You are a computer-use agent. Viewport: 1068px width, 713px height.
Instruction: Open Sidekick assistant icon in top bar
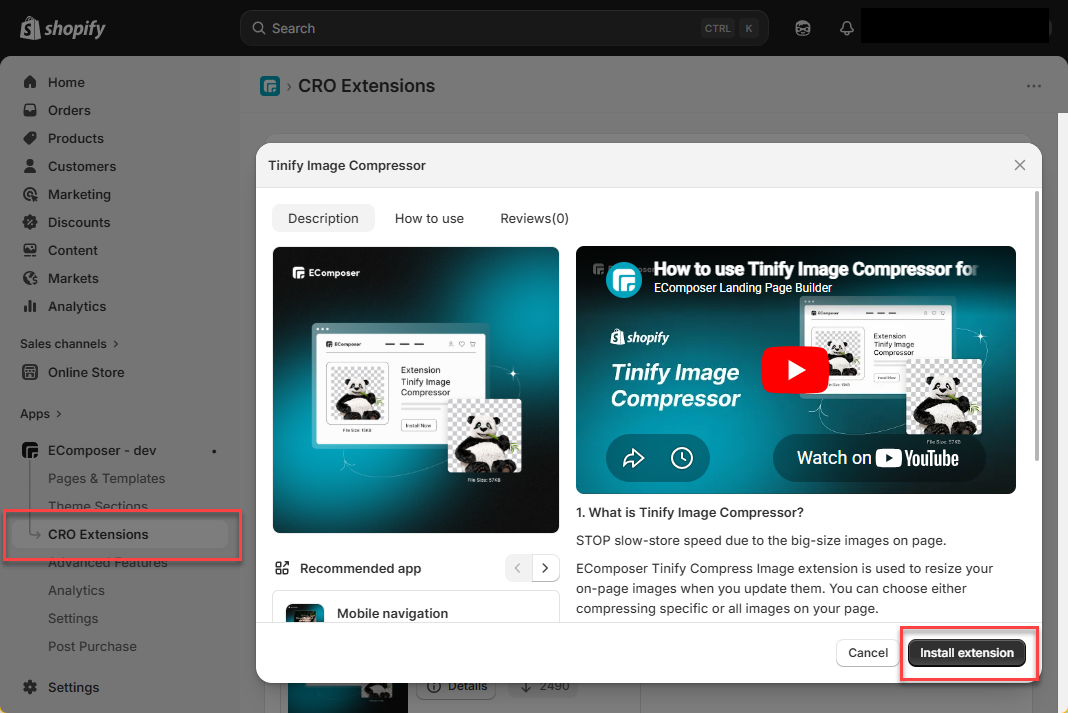[803, 28]
